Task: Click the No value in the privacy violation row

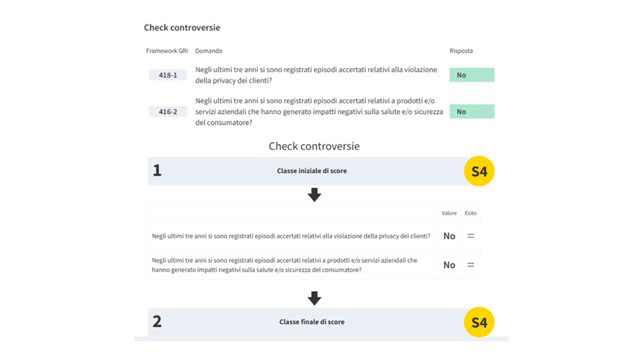Action: pos(449,236)
